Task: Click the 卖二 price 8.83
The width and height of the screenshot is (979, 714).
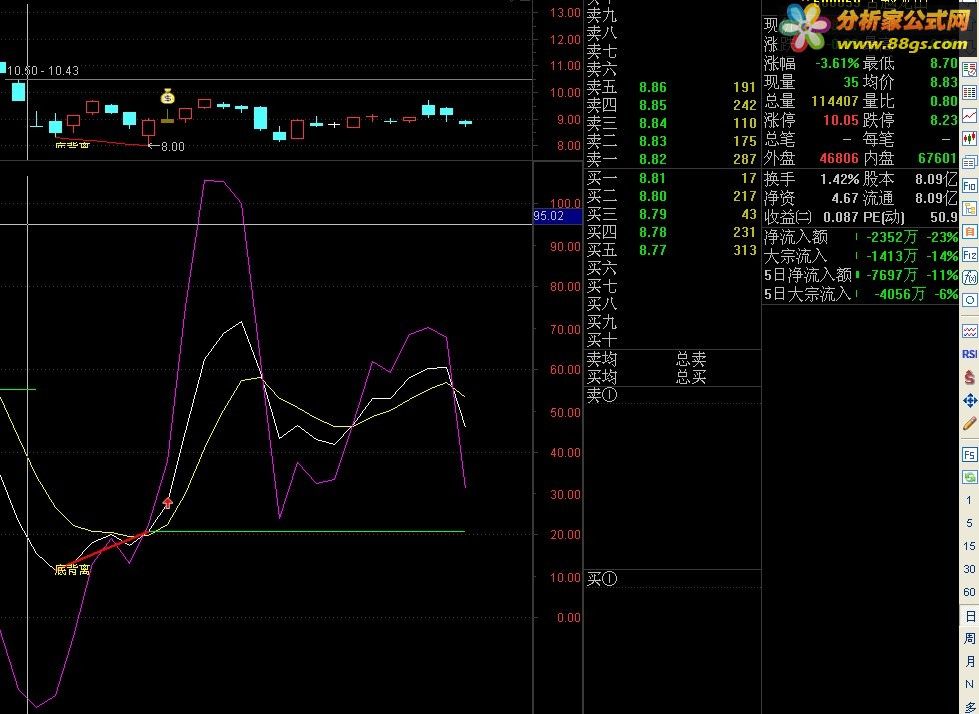Action: tap(652, 142)
